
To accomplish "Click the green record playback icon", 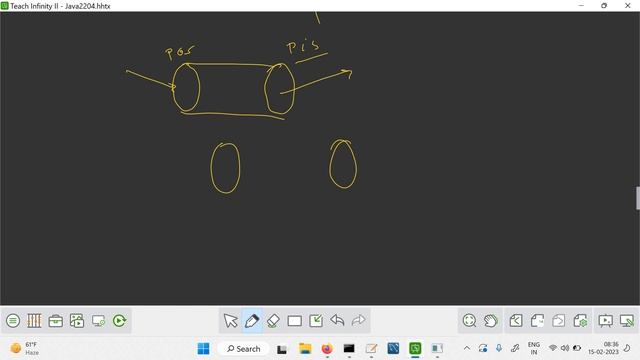I will point(120,321).
